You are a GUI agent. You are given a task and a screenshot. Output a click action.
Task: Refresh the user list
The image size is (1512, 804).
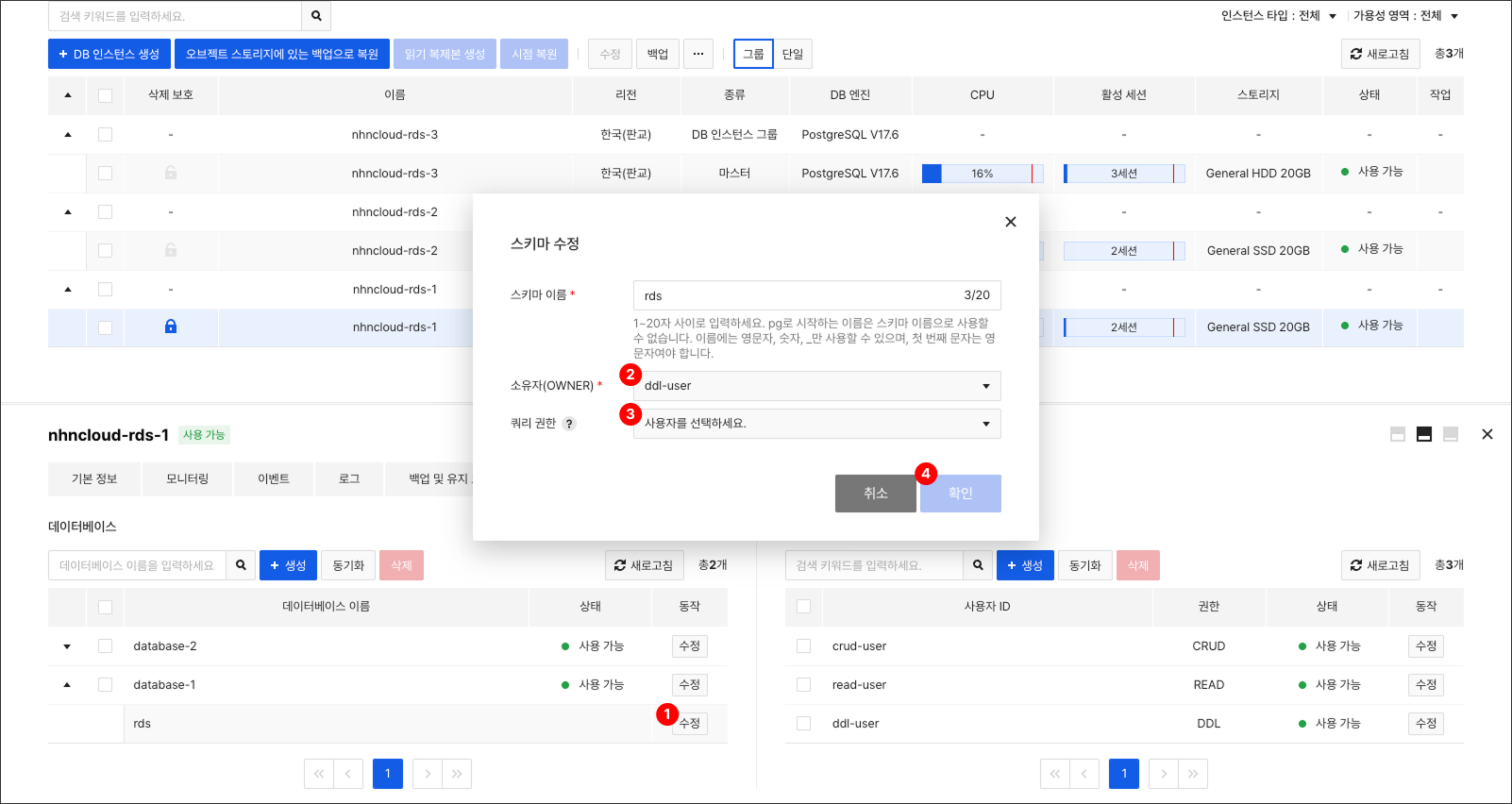point(1380,565)
